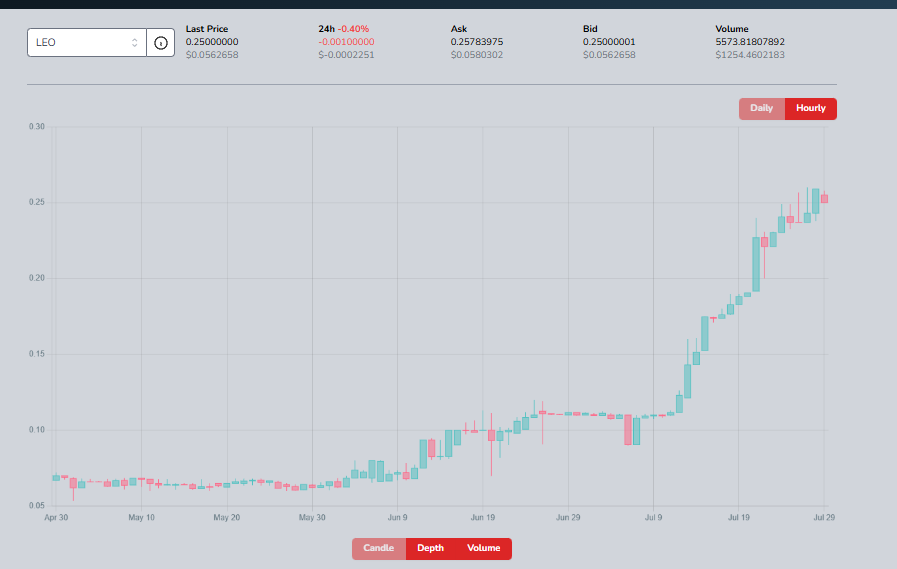Click the tall green candle after Jul 19
Viewport: 897px width, 569px height.
pos(756,264)
